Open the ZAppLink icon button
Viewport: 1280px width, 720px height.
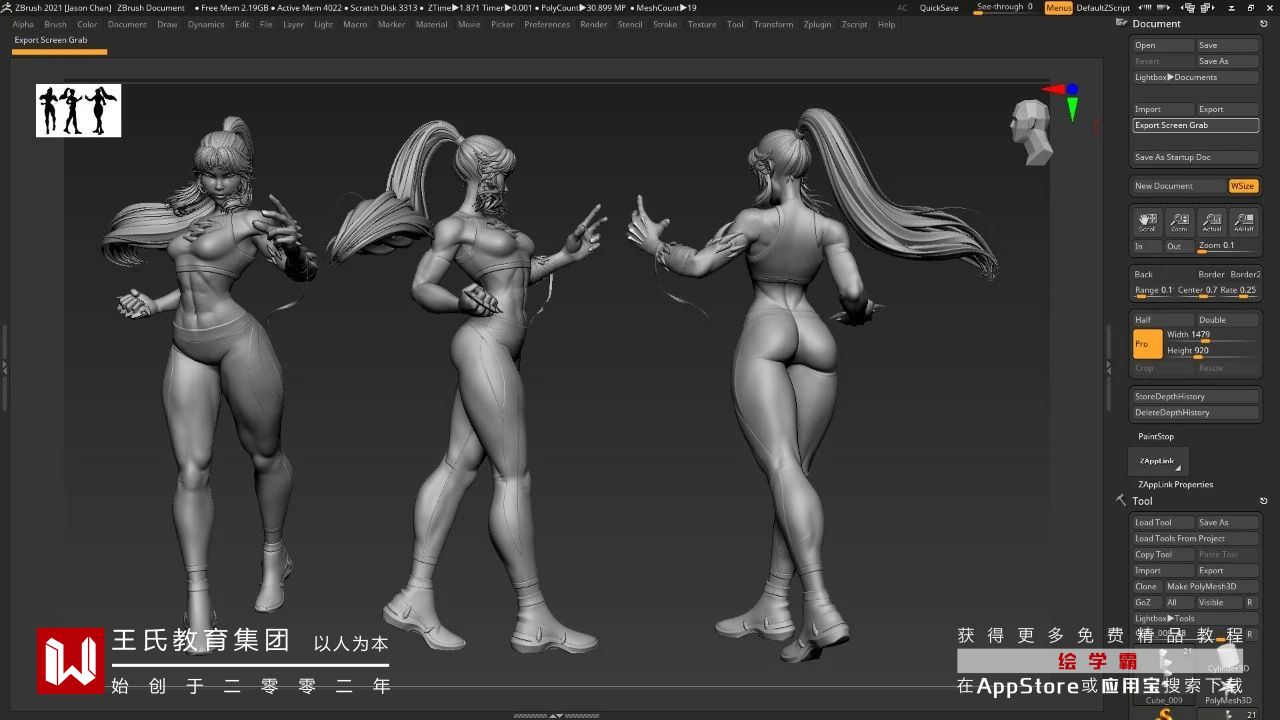point(1158,461)
